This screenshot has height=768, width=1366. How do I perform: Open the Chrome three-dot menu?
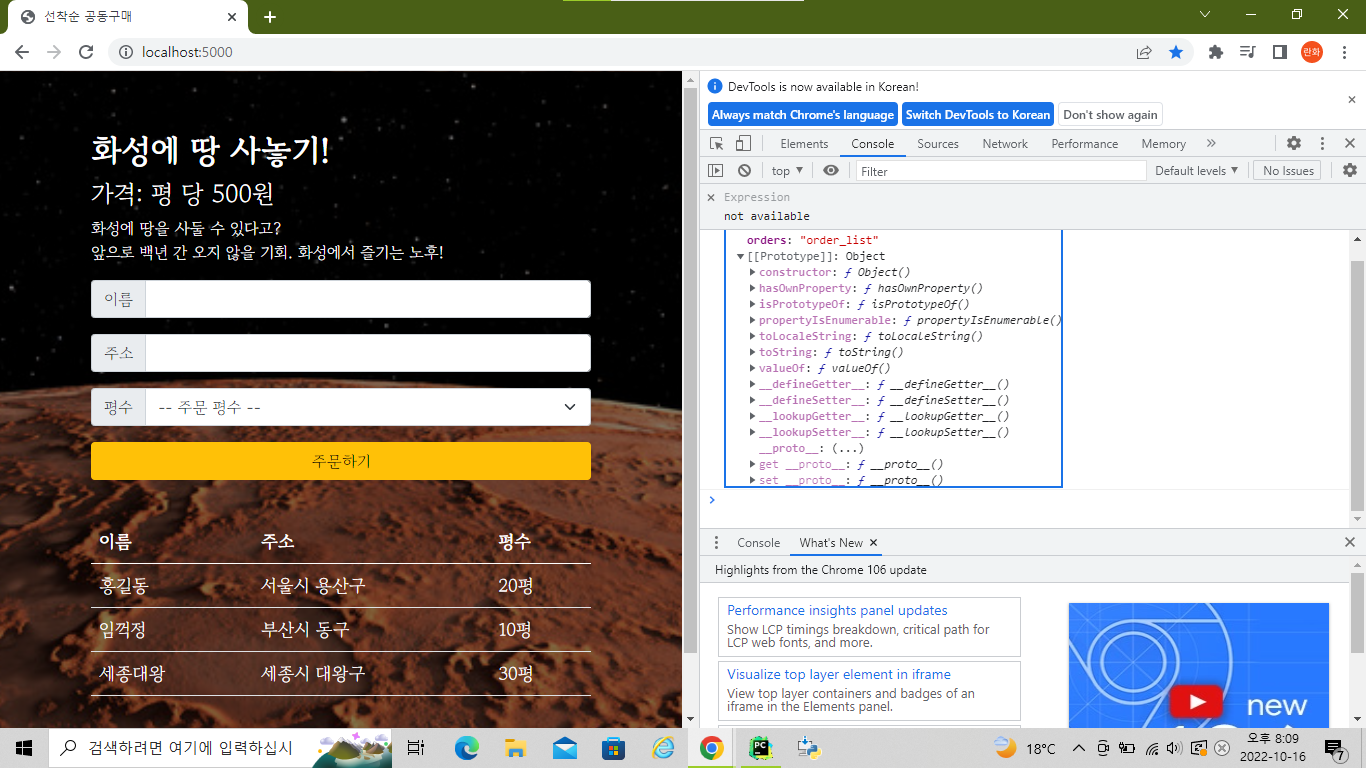coord(1344,52)
